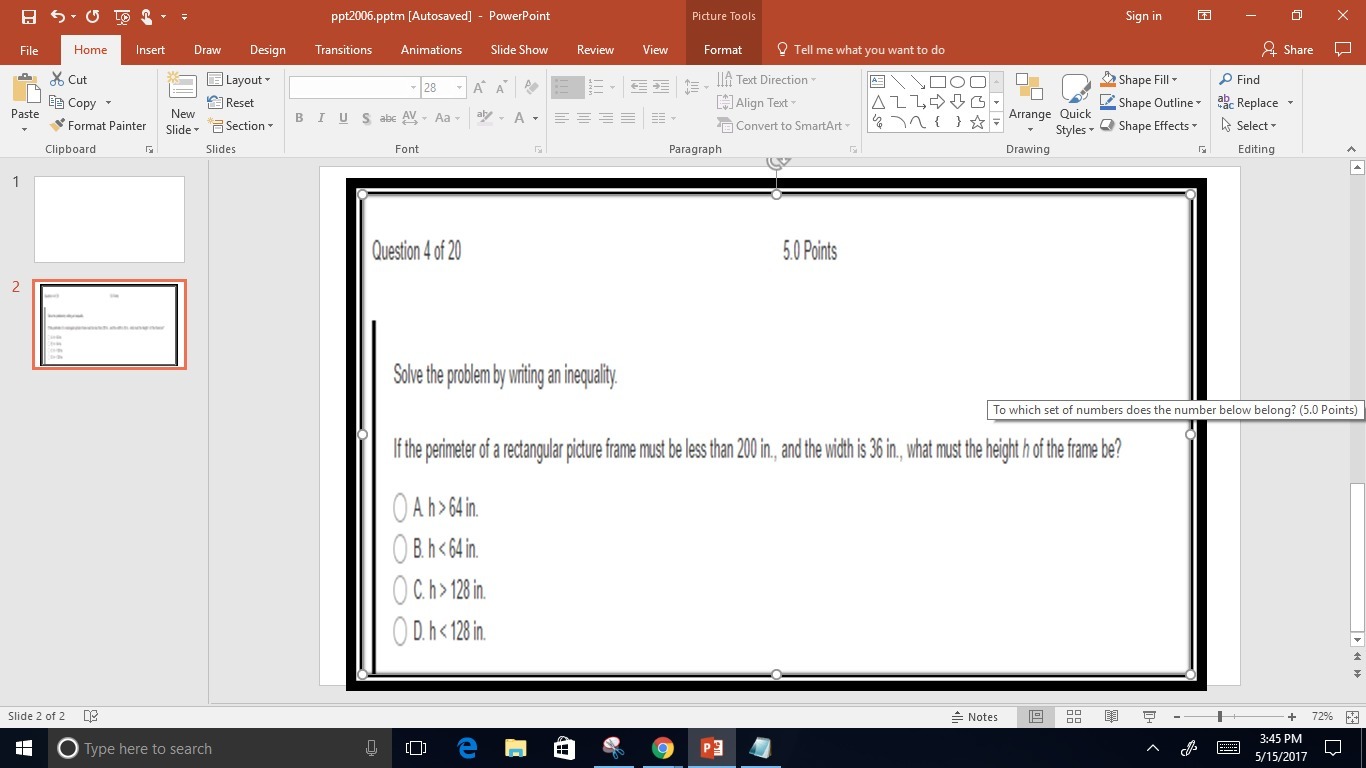Open Google Chrome from the taskbar
The height and width of the screenshot is (768, 1366).
662,748
